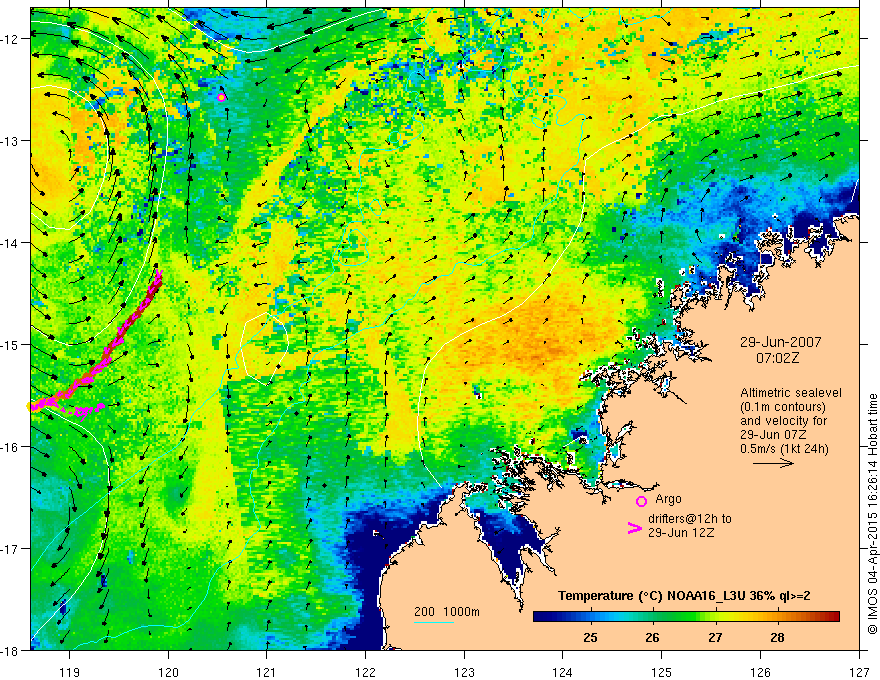Viewport: 880px width, 680px height.
Task: Click the color bar label '27'
Action: (x=715, y=637)
